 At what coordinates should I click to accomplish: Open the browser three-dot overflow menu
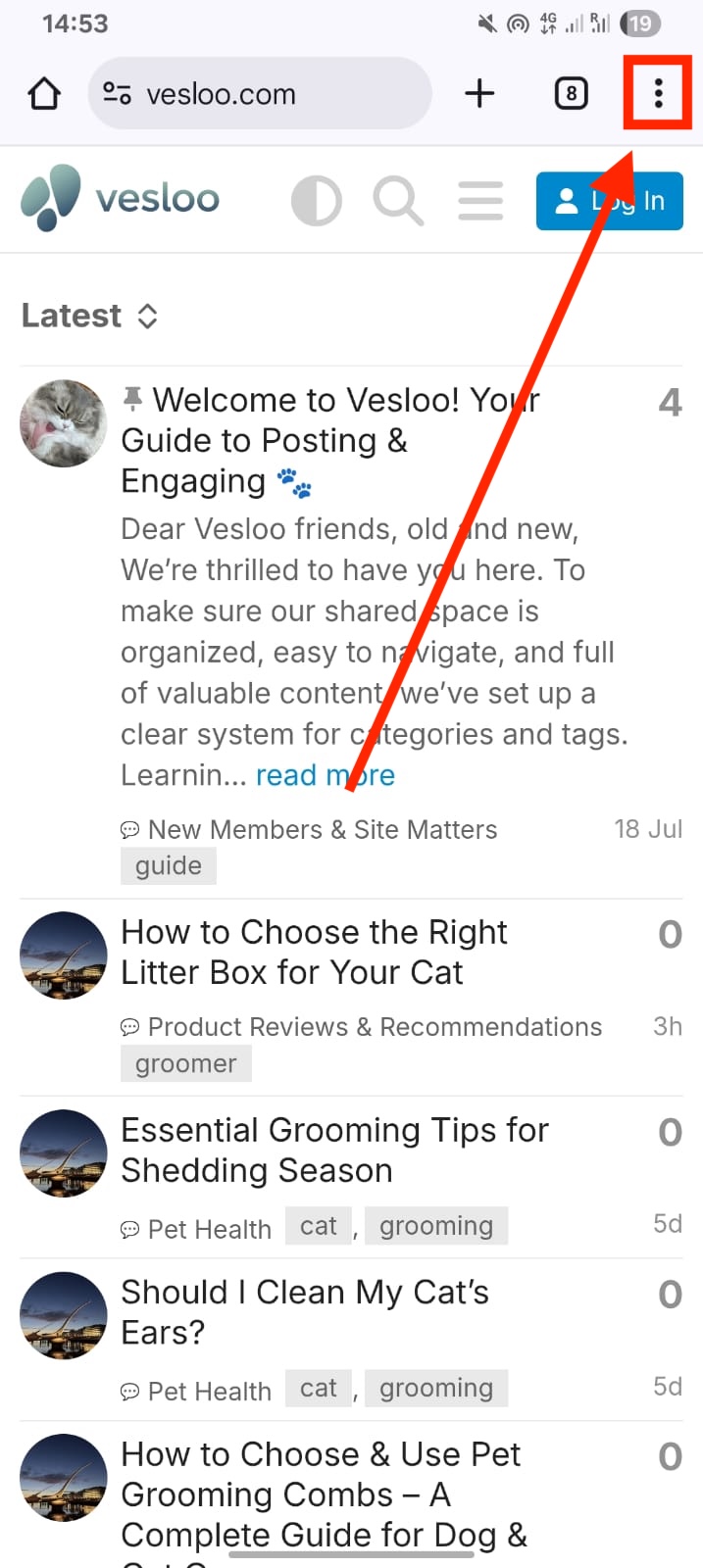[658, 93]
